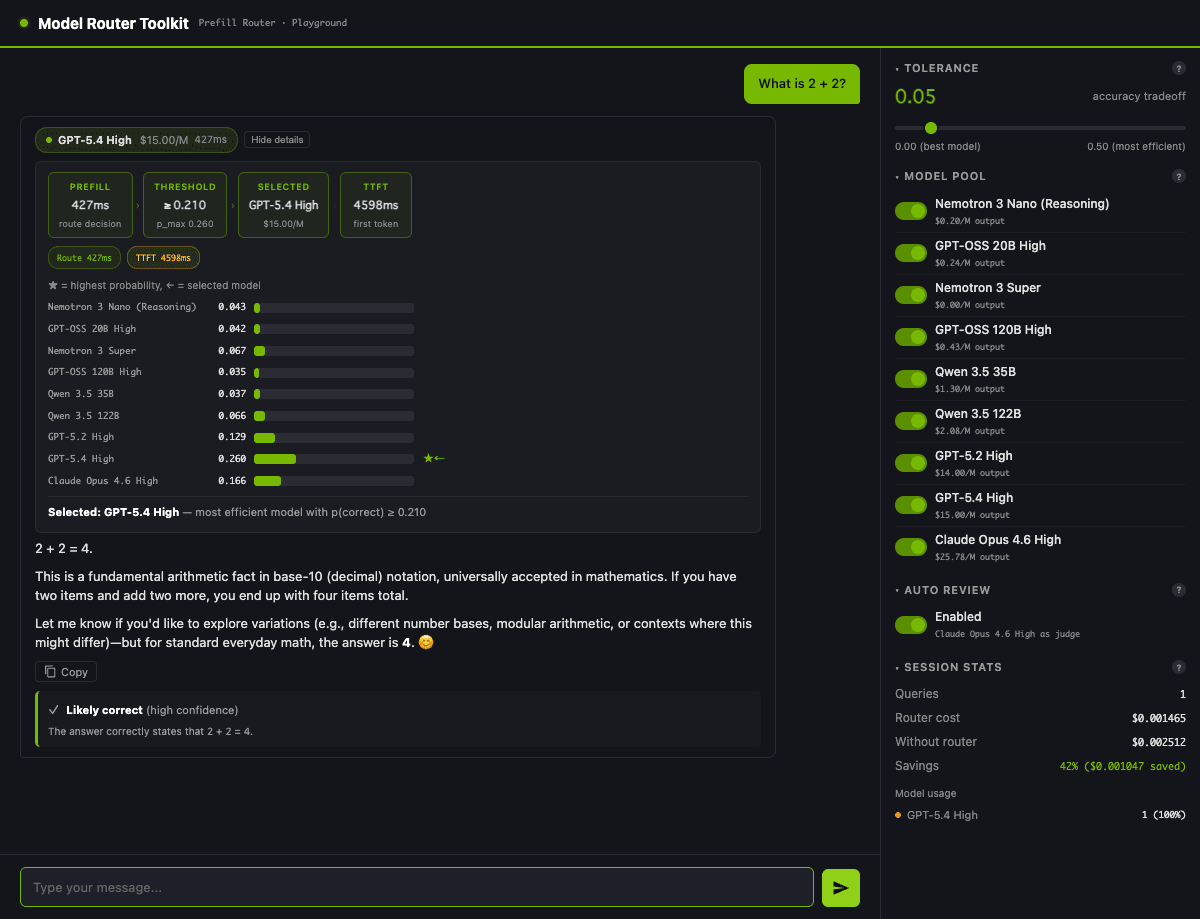Click Without router value $0.002512
Viewport: 1200px width, 919px height.
(x=1159, y=742)
